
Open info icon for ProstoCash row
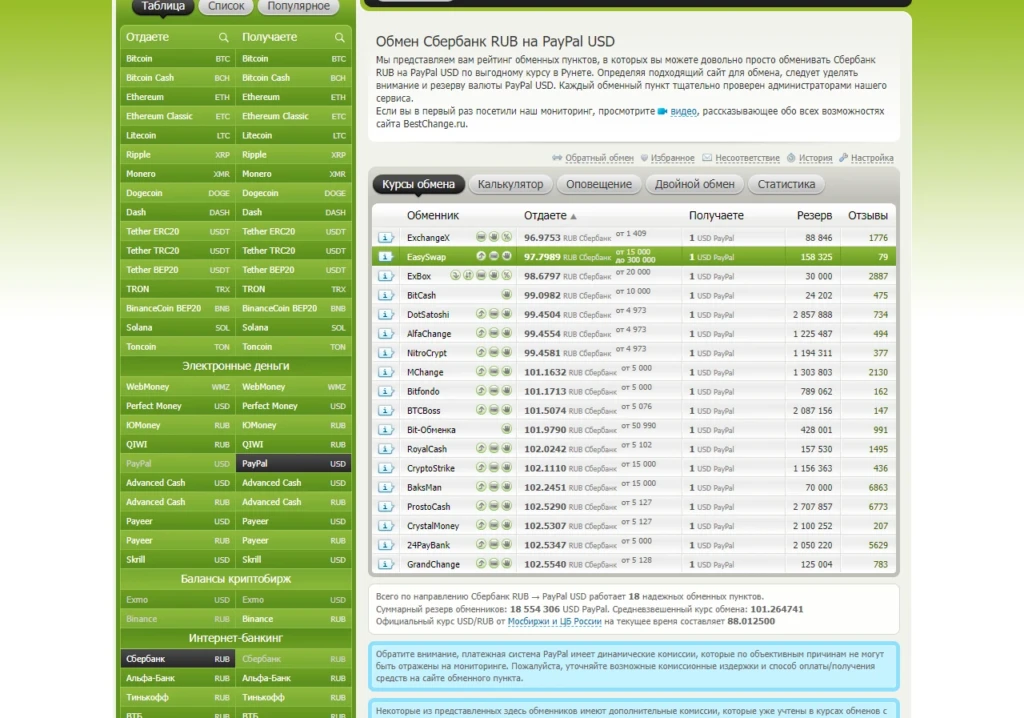[385, 506]
